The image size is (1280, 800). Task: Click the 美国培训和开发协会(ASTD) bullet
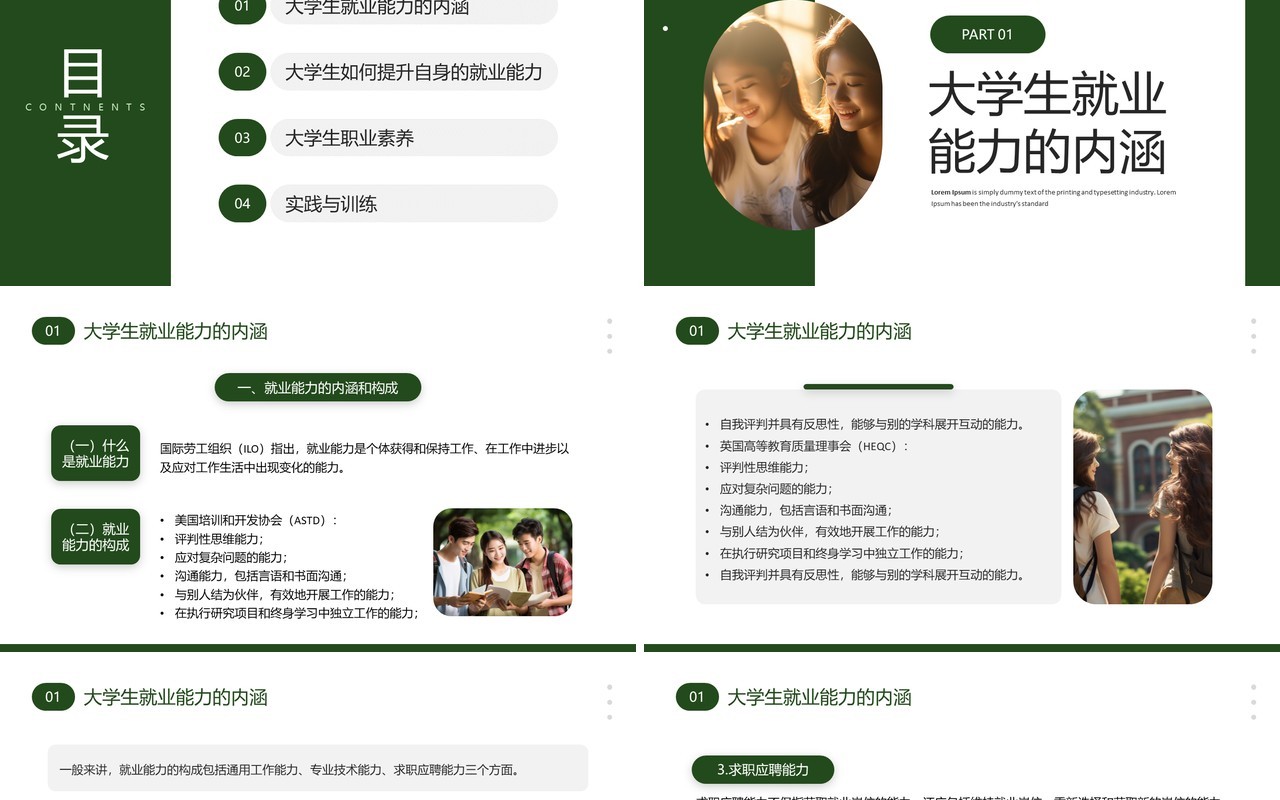[250, 520]
